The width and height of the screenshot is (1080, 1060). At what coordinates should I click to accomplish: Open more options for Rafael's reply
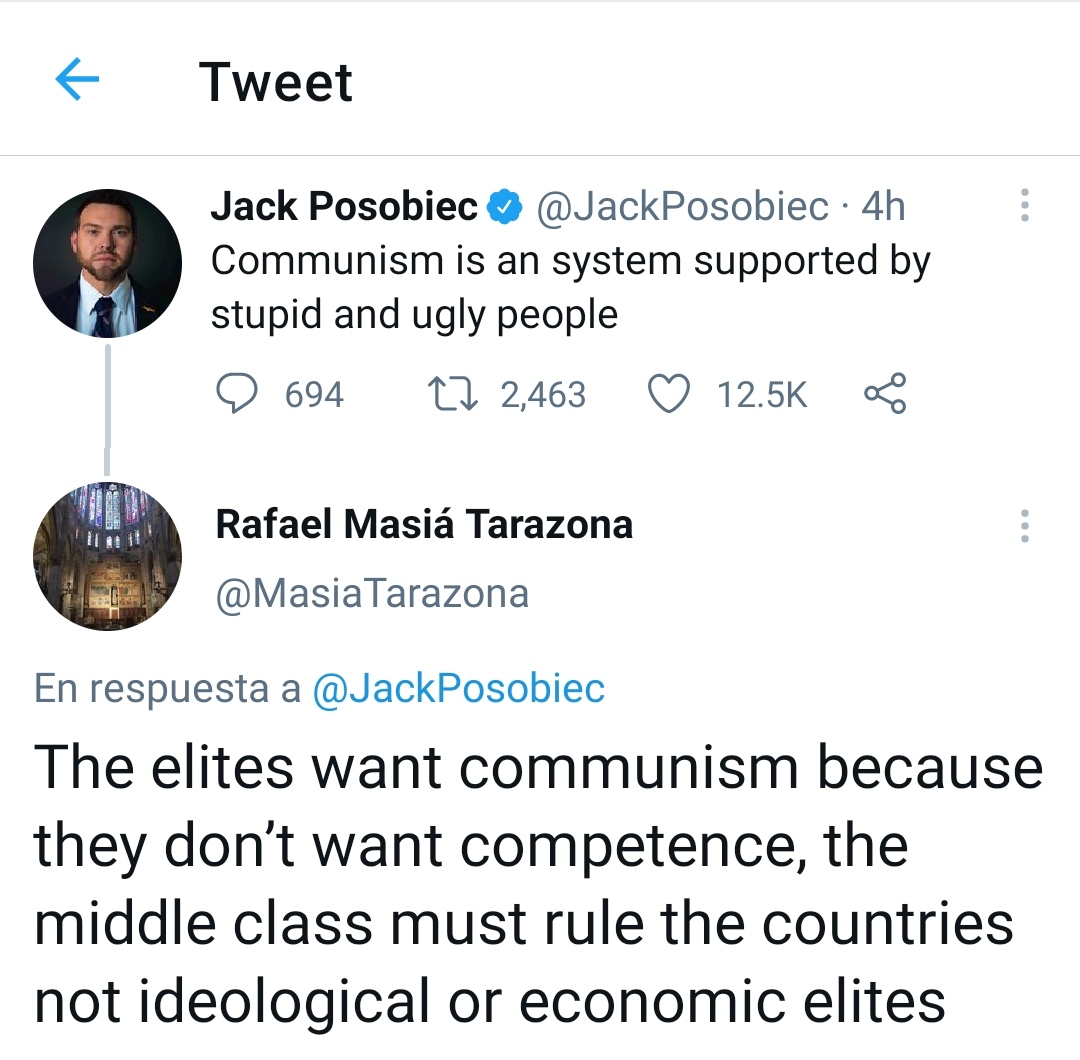1023,525
